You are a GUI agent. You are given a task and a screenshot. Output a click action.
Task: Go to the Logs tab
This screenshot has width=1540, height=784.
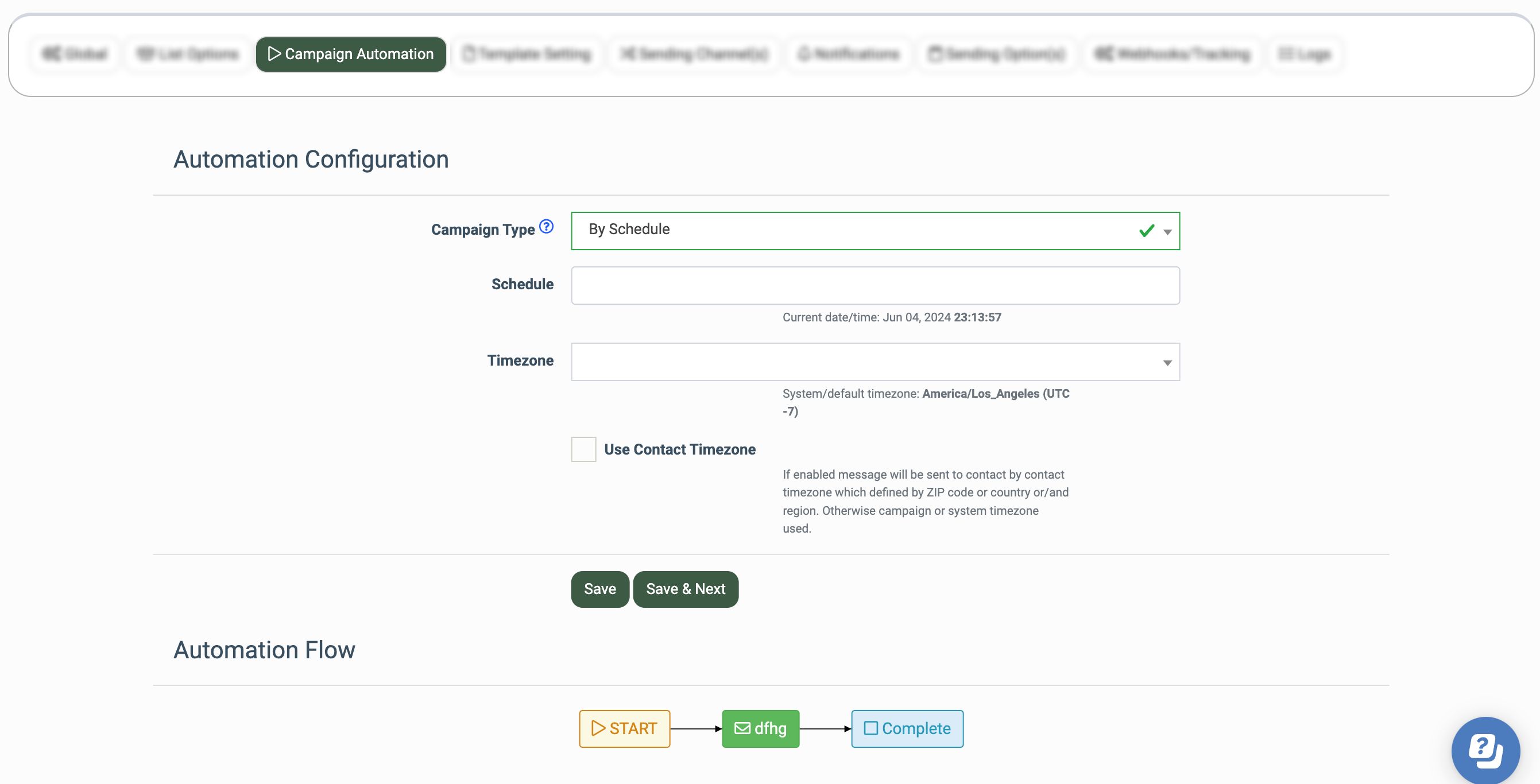click(1305, 55)
